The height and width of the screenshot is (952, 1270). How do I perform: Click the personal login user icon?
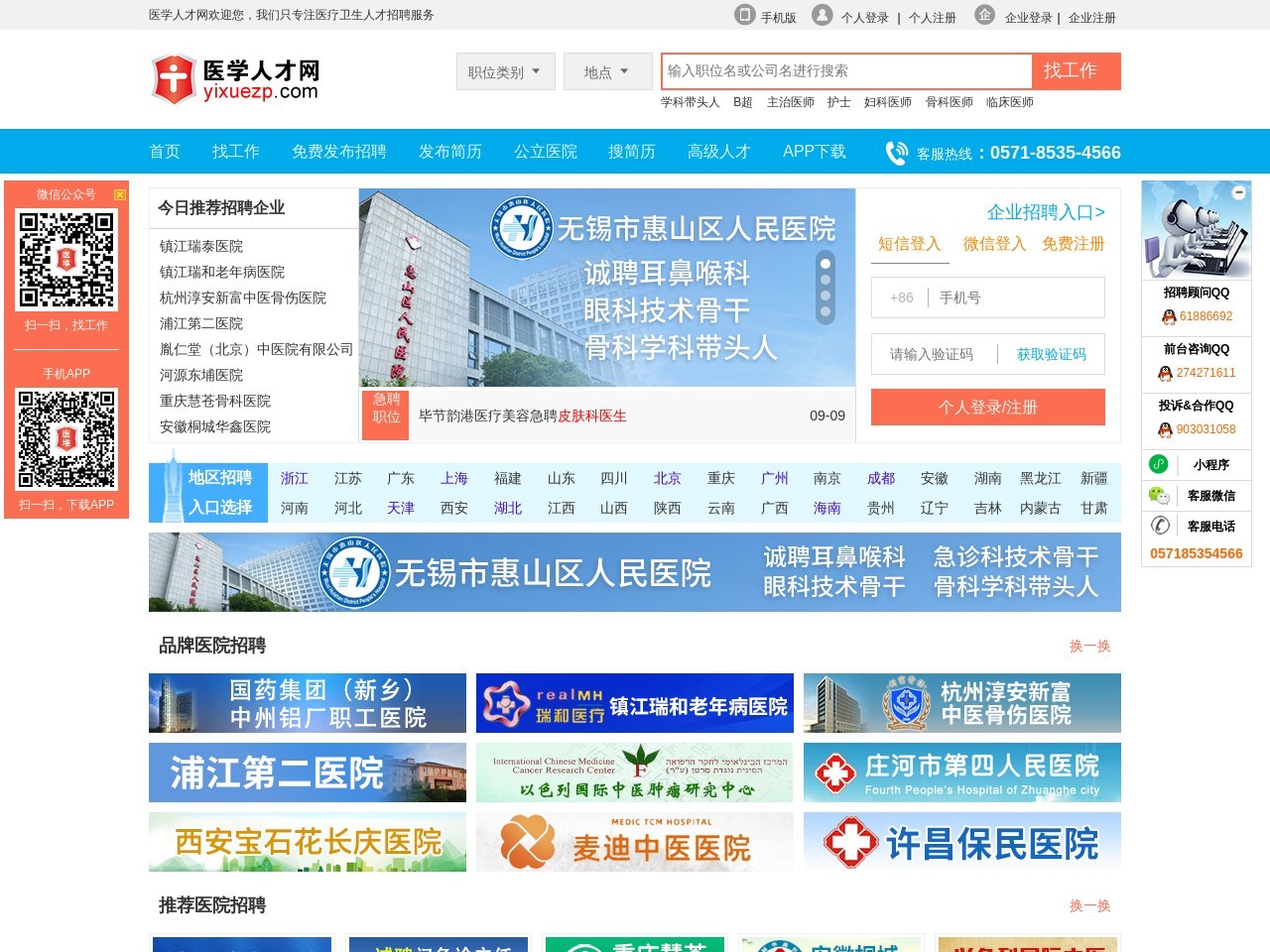822,15
